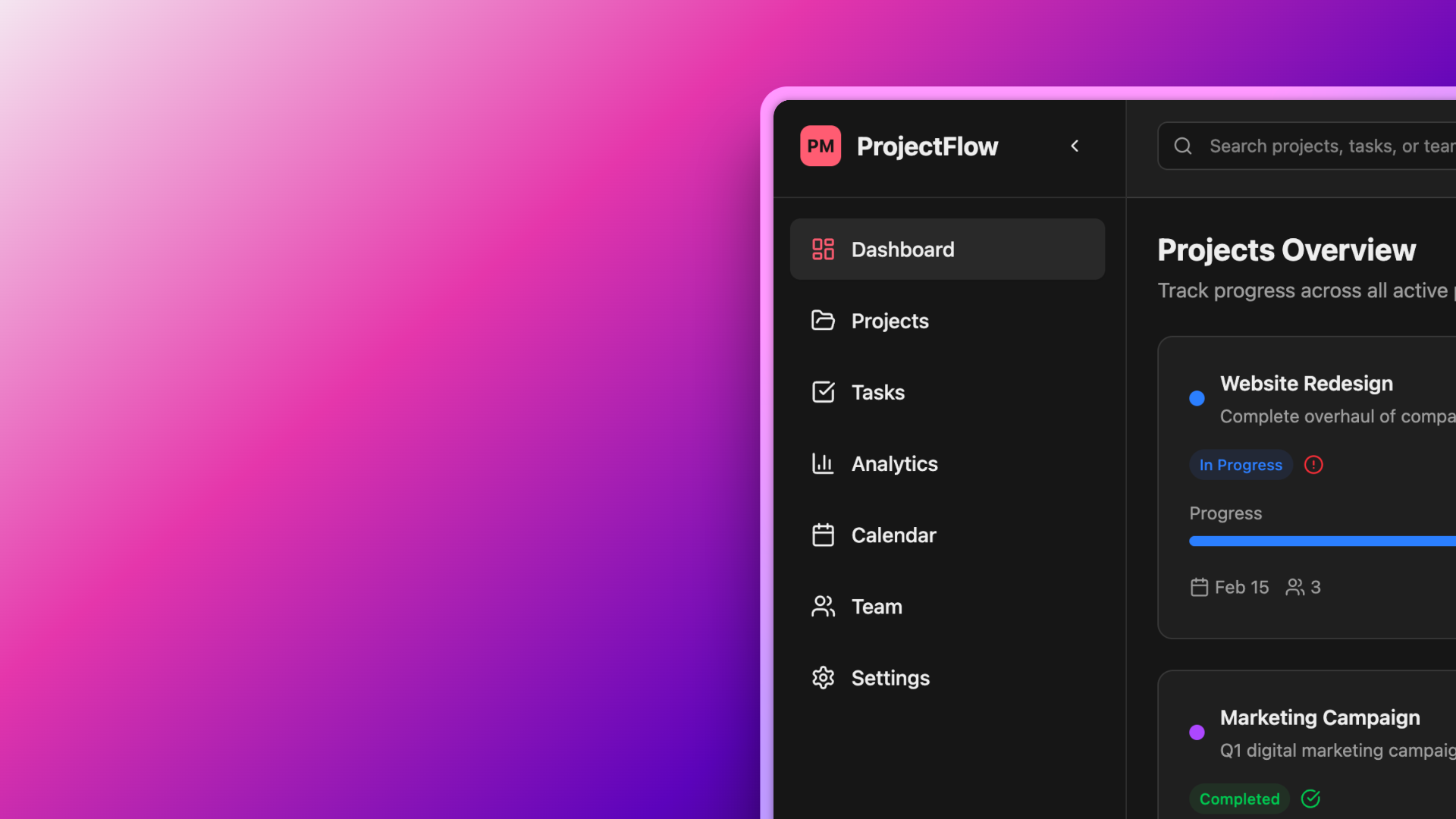The height and width of the screenshot is (819, 1456).
Task: Click the green completed checkmark icon
Action: point(1310,799)
